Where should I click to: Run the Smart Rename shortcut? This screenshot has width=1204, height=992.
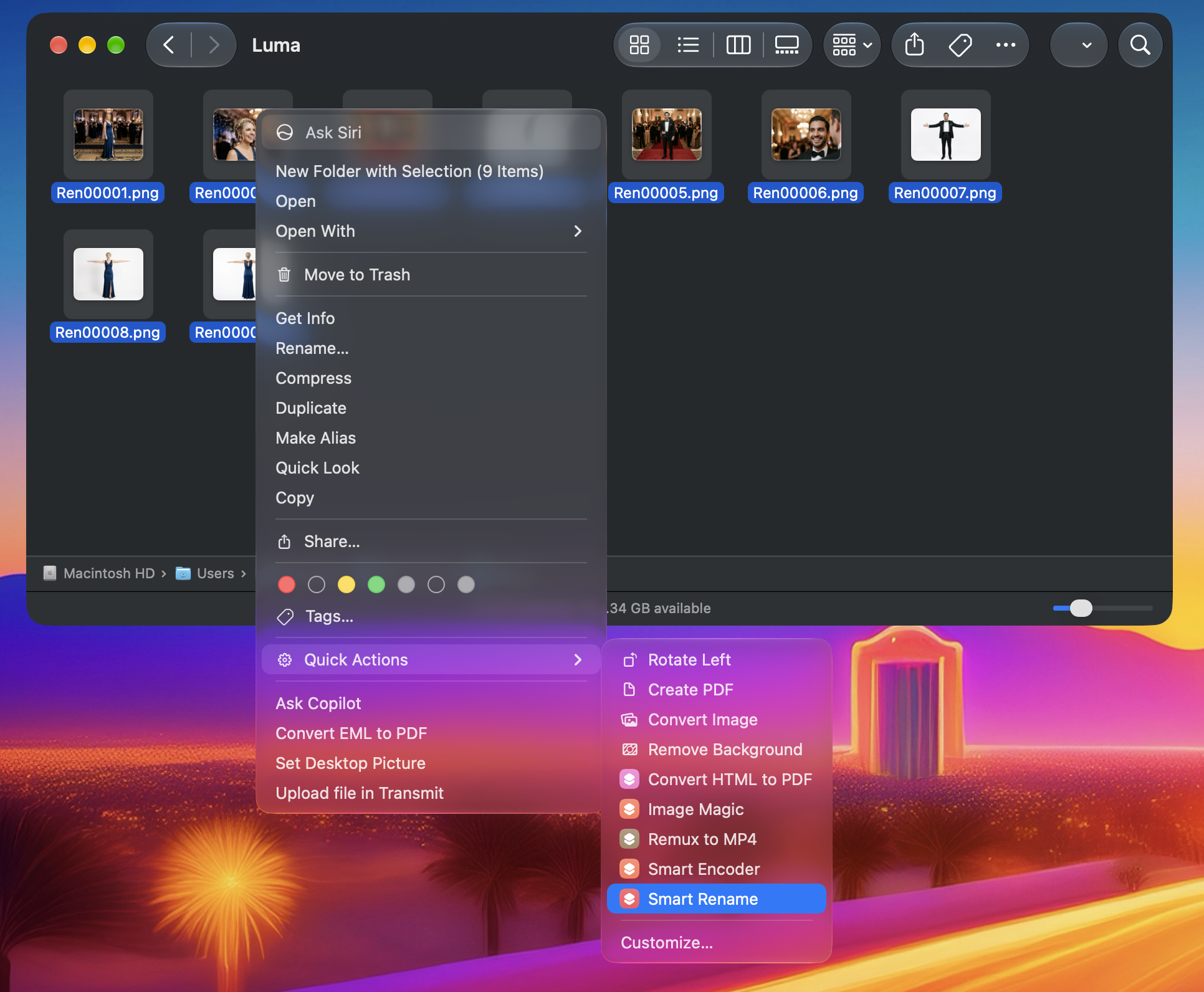717,899
